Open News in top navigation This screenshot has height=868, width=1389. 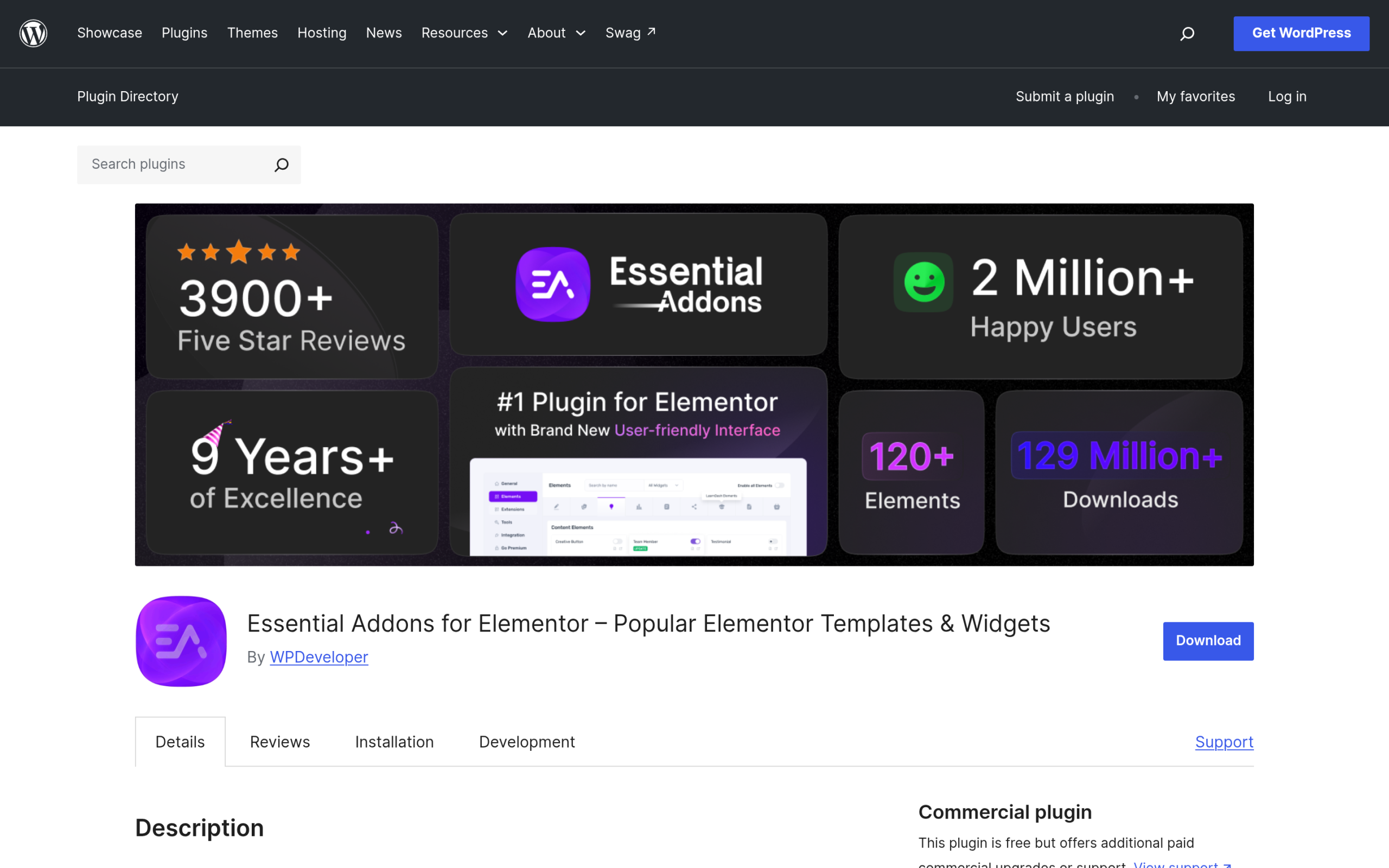pos(384,33)
